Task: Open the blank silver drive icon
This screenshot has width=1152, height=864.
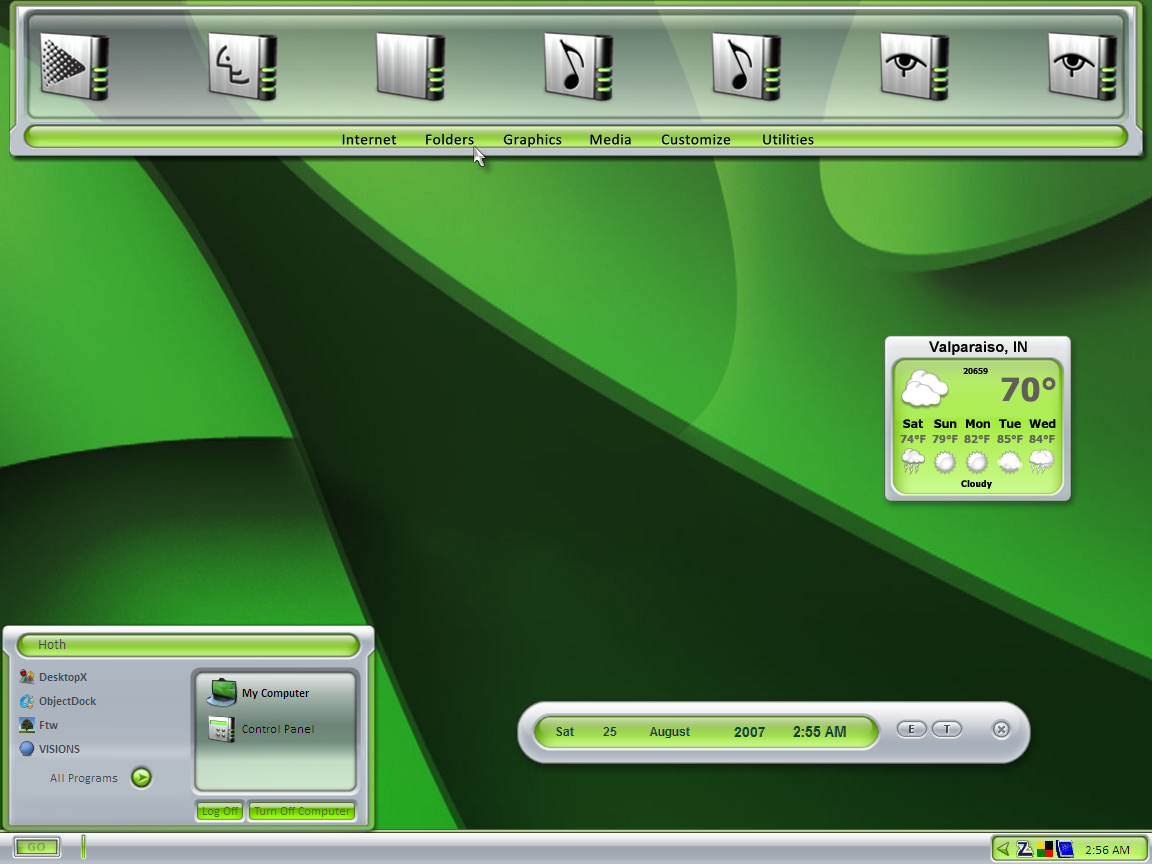Action: pos(411,66)
